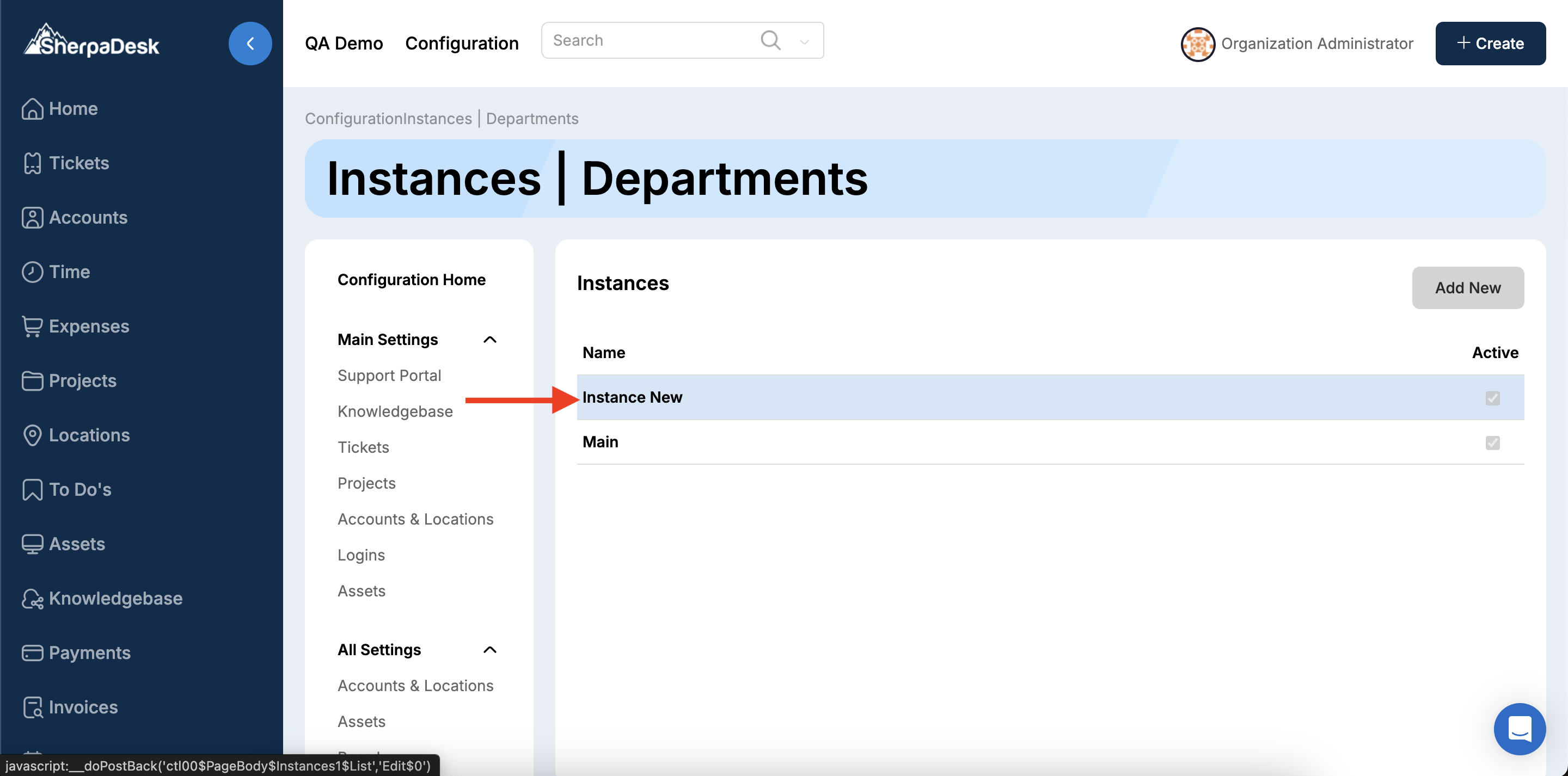
Task: Open the To Do's bookmark icon
Action: (32, 489)
